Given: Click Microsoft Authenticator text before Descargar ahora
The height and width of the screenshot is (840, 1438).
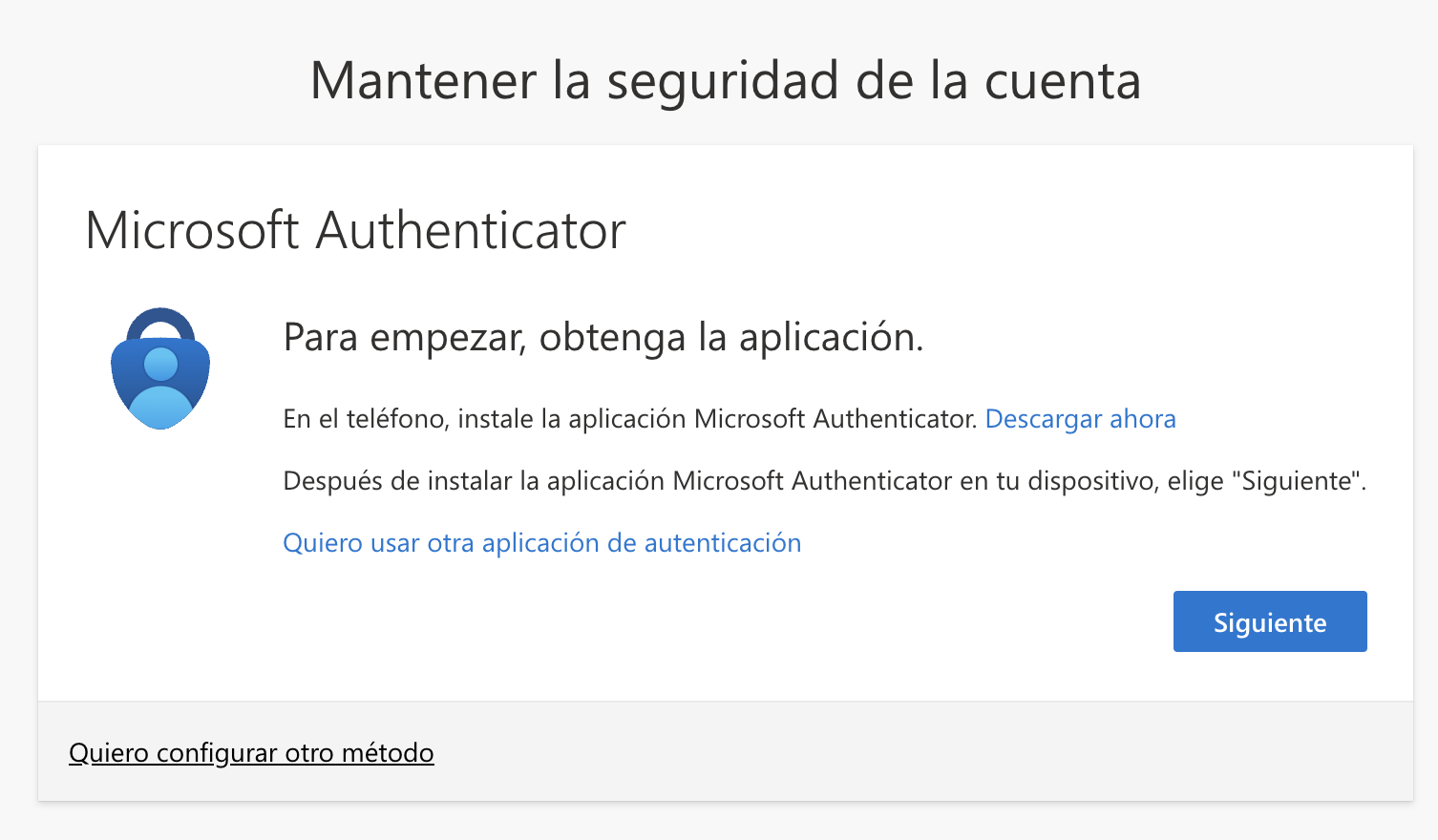Looking at the screenshot, I should point(835,419).
